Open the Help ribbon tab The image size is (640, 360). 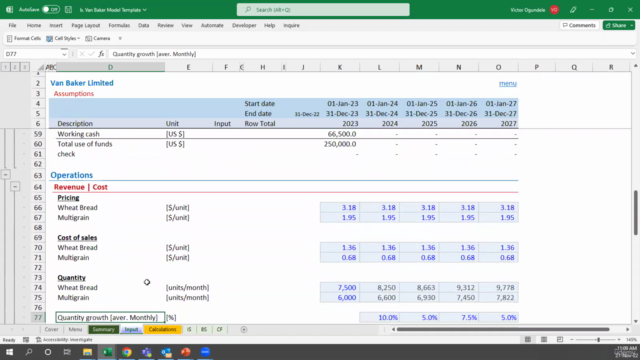[269, 25]
